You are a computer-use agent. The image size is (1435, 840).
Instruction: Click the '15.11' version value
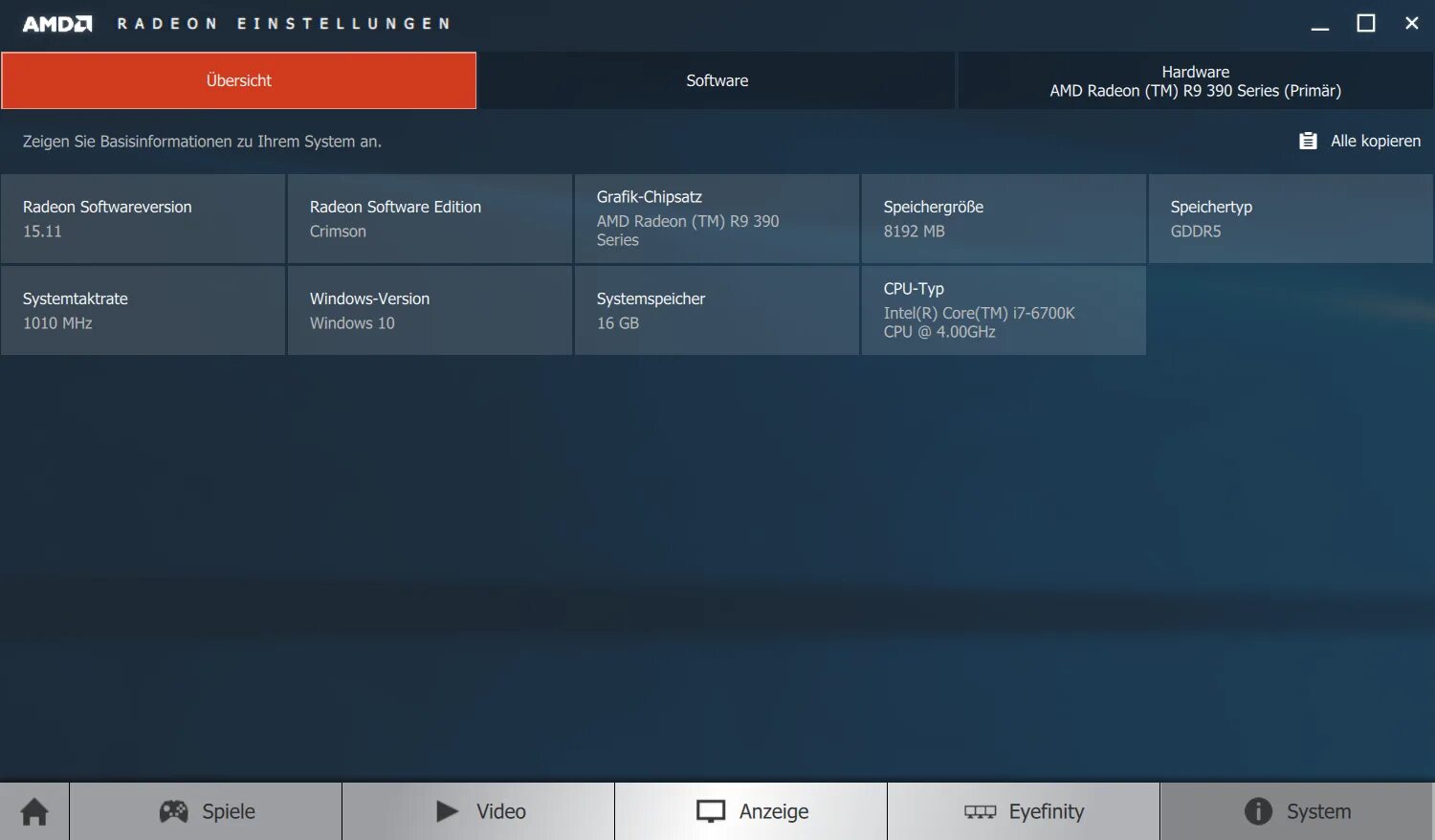pos(42,232)
